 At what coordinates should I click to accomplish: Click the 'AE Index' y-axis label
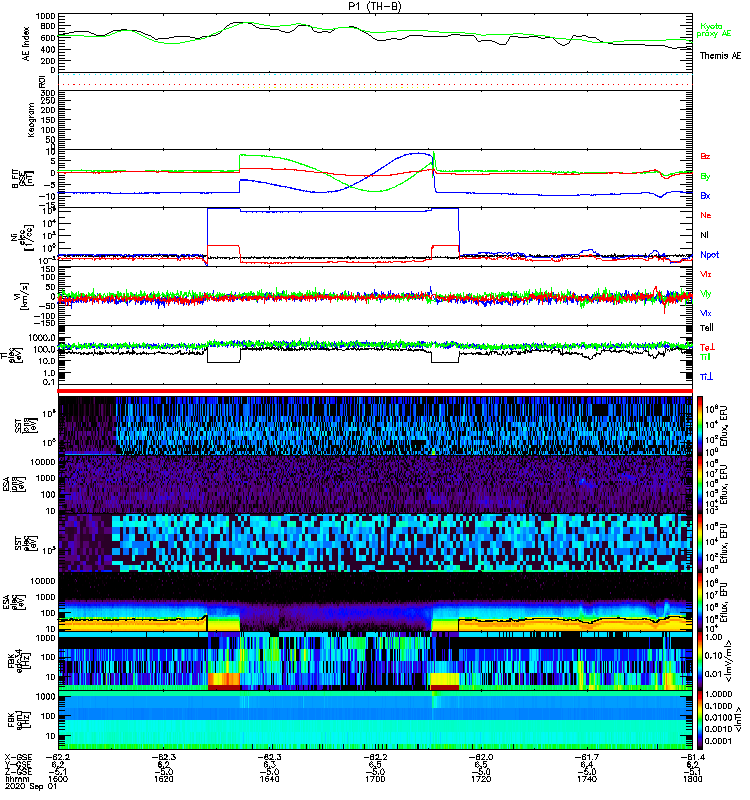(27, 44)
